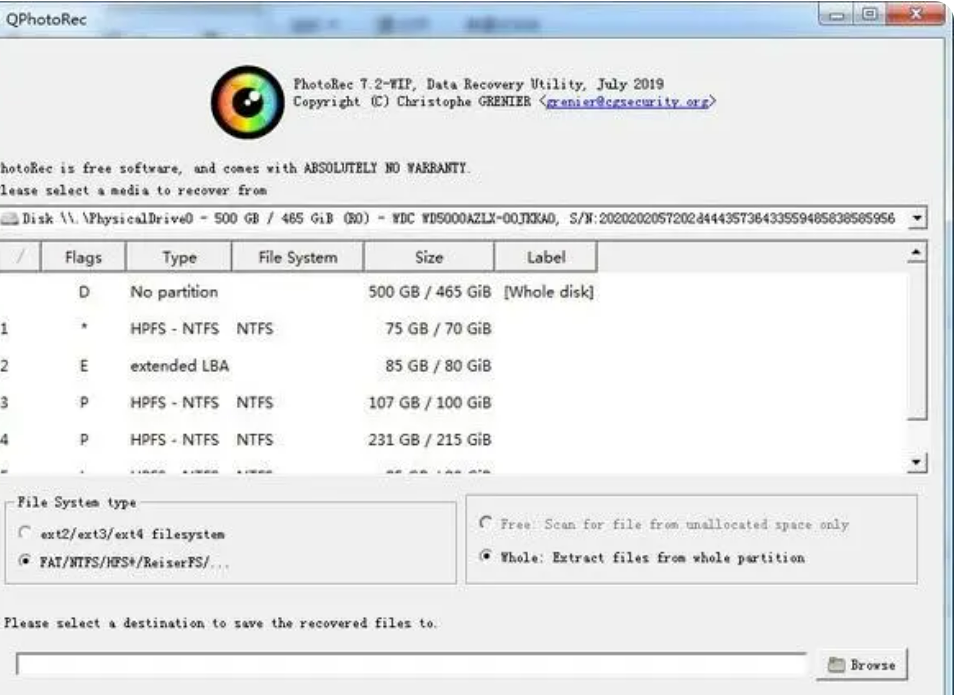Sort partitions by Type column header
Image resolution: width=972 pixels, height=695 pixels.
[179, 257]
